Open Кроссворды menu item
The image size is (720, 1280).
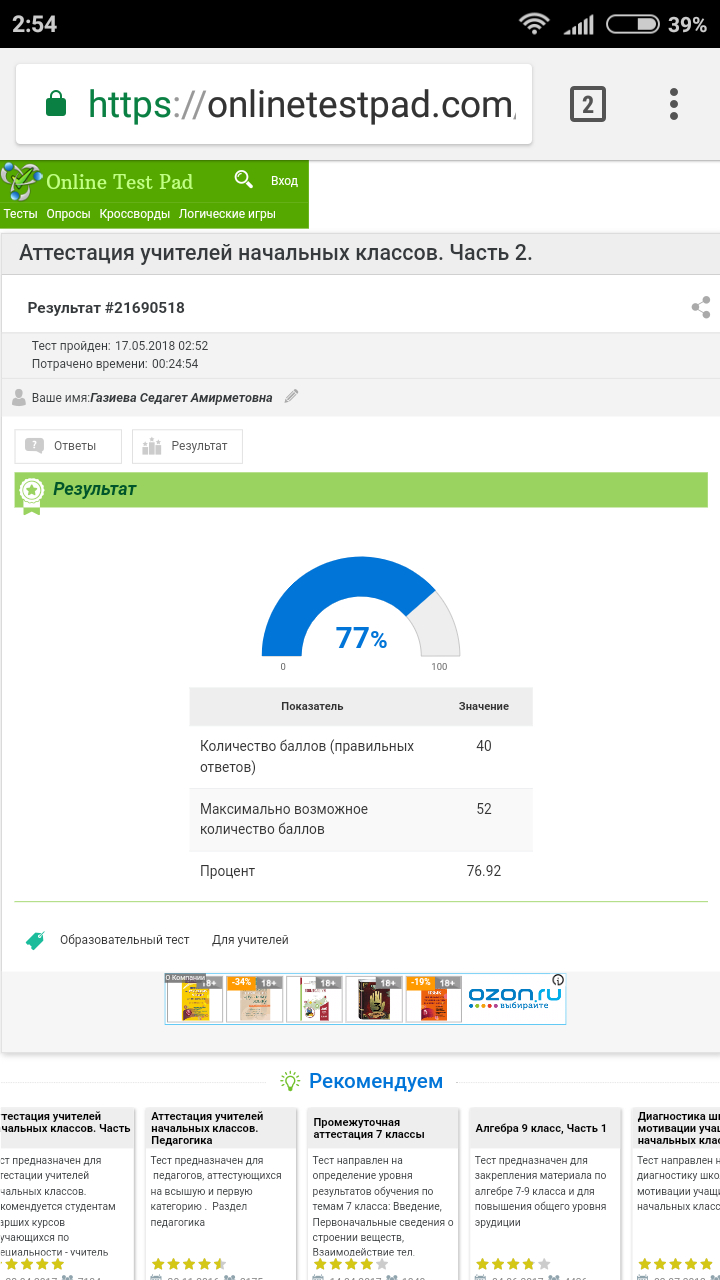[135, 214]
